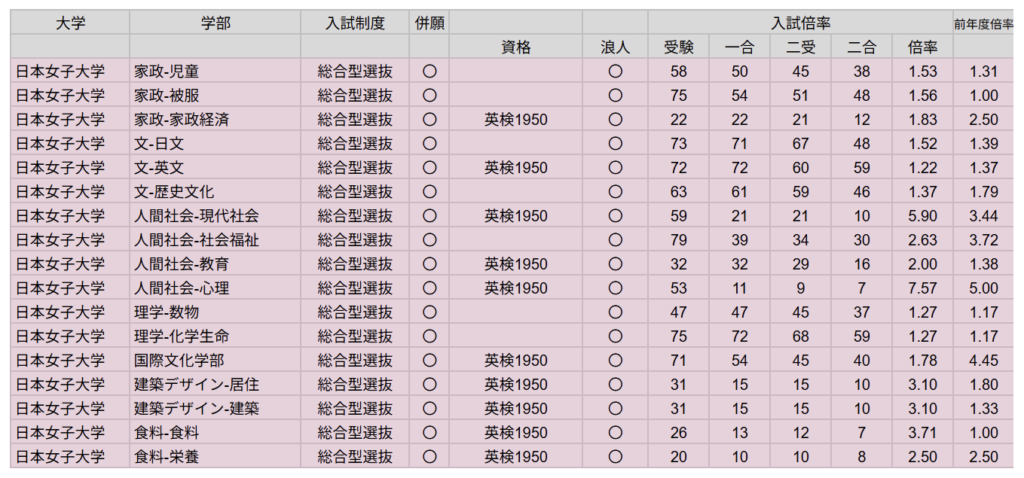Click the 文-歴史文化 cell
The height and width of the screenshot is (478, 1024).
(215, 191)
